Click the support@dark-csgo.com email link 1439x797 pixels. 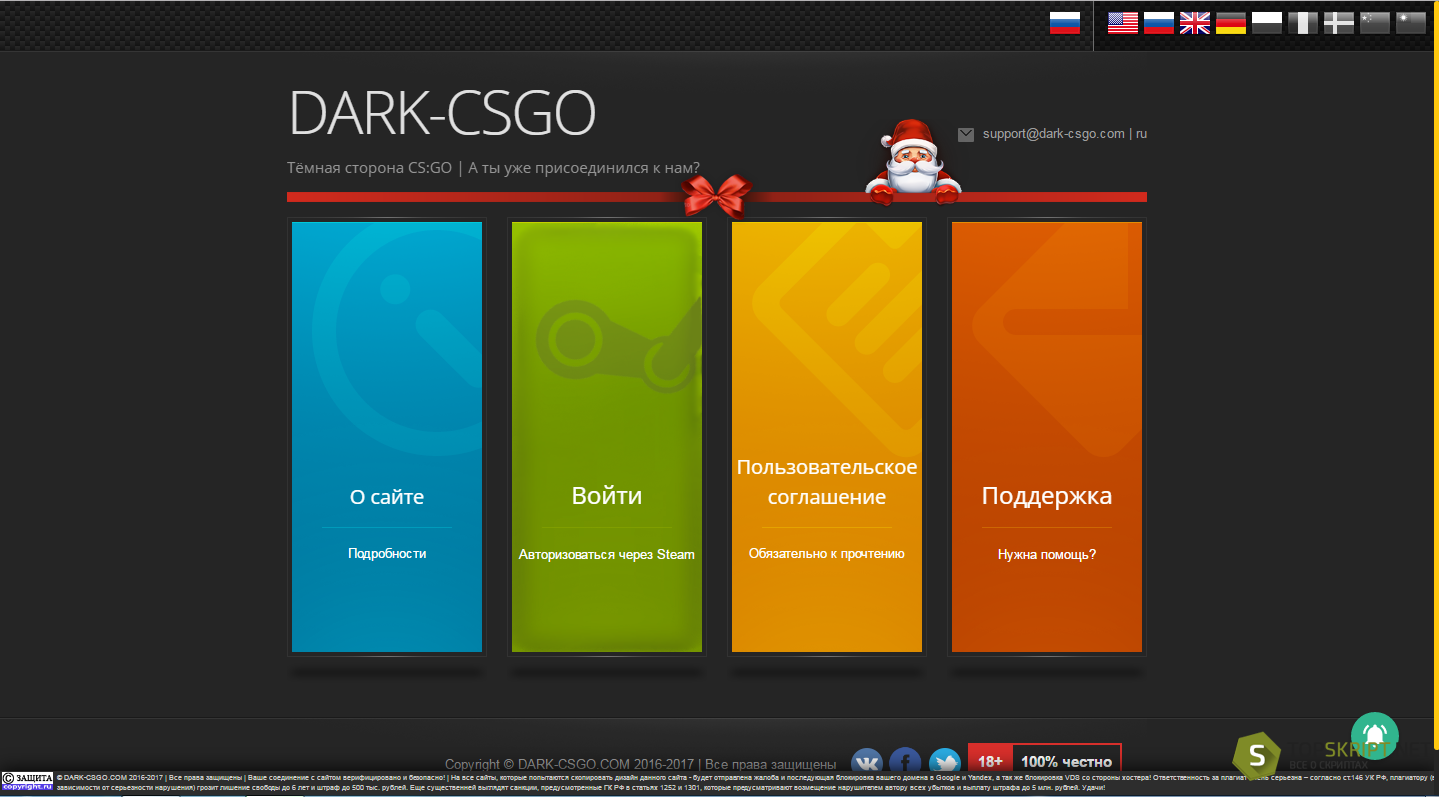point(1053,134)
